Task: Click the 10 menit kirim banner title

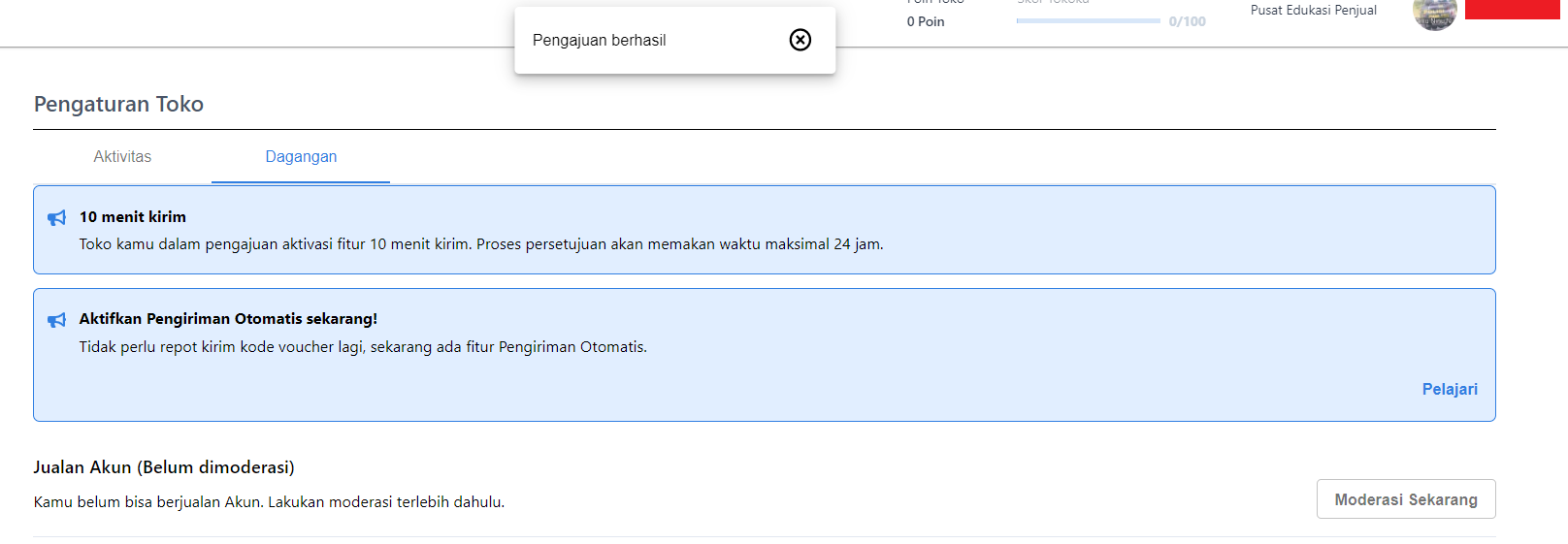Action: (133, 217)
